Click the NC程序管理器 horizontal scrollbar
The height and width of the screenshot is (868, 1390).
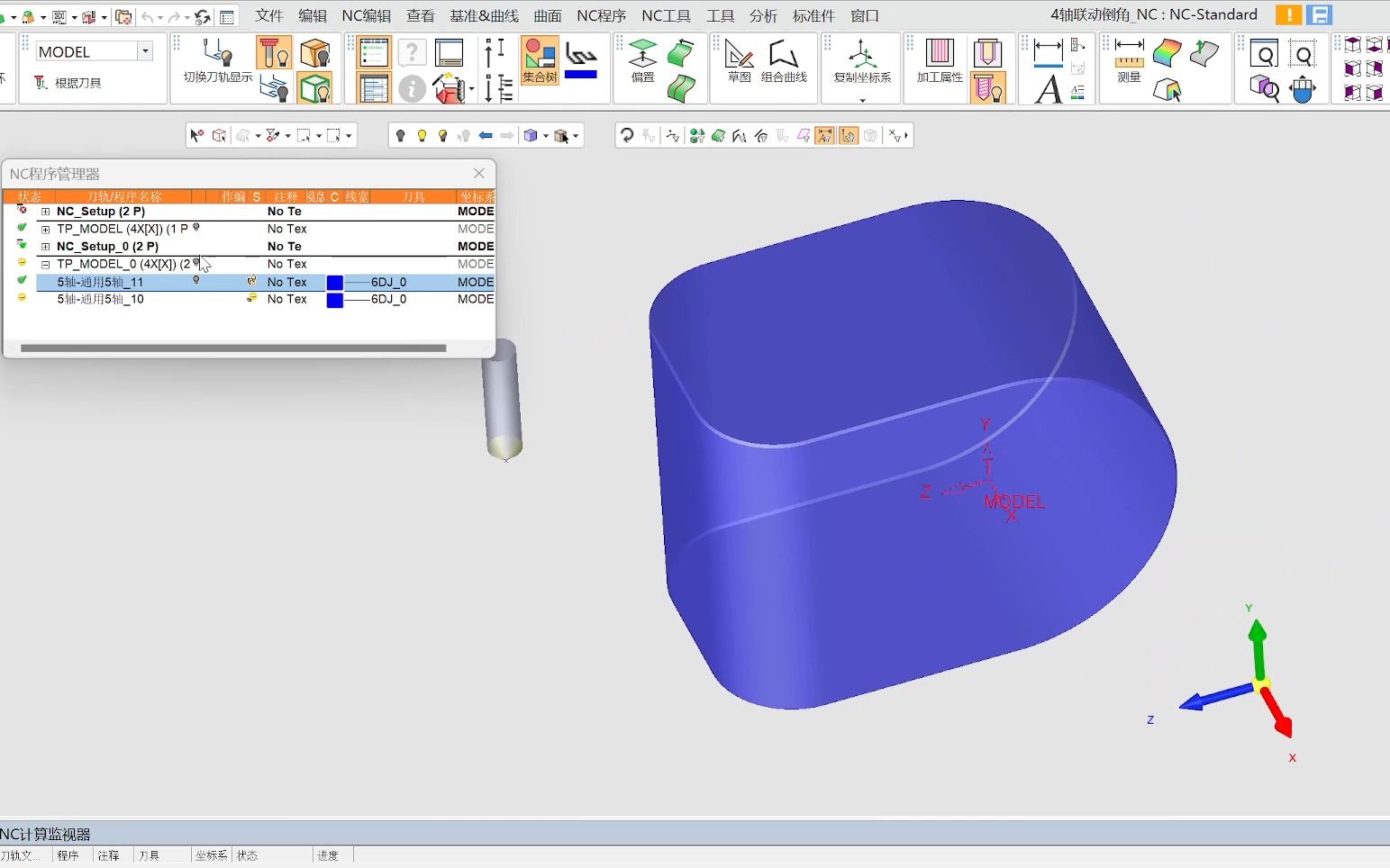(232, 348)
